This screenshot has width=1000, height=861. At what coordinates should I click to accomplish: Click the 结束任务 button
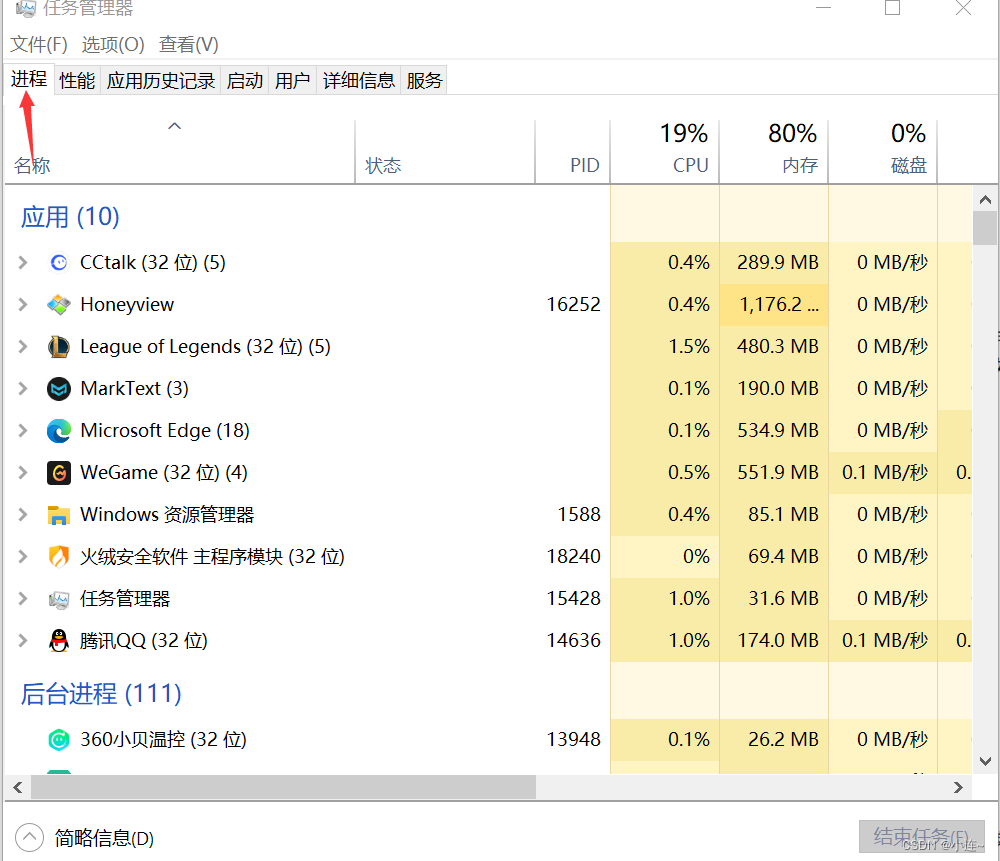(x=922, y=836)
